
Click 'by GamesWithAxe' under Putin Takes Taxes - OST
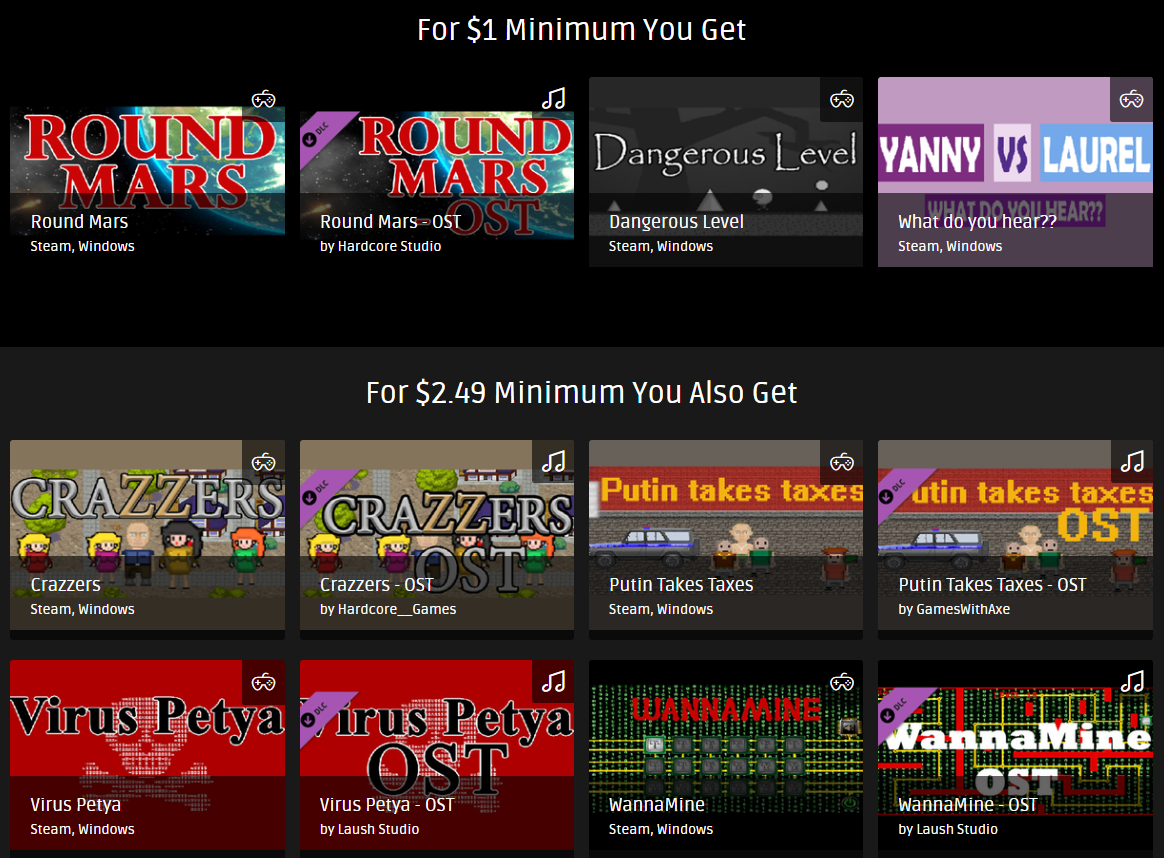click(955, 609)
